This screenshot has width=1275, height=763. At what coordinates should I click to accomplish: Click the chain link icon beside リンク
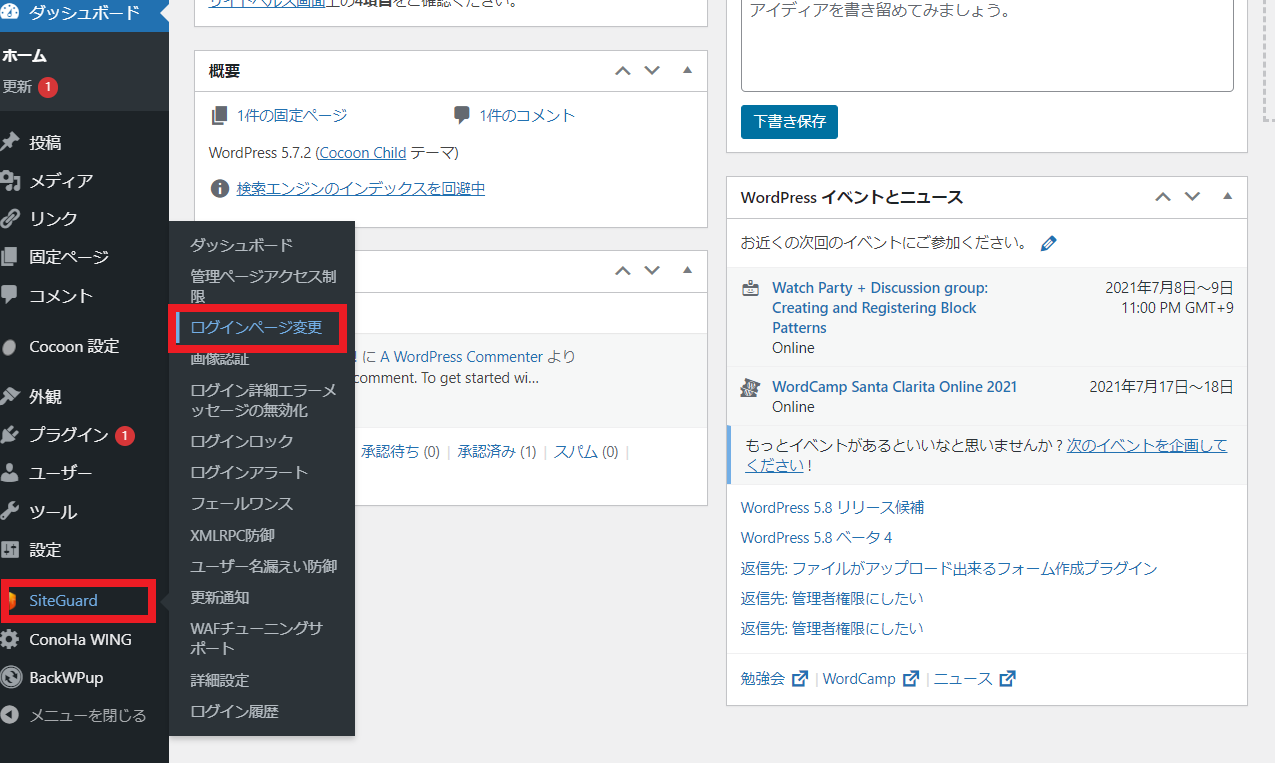tap(10, 218)
